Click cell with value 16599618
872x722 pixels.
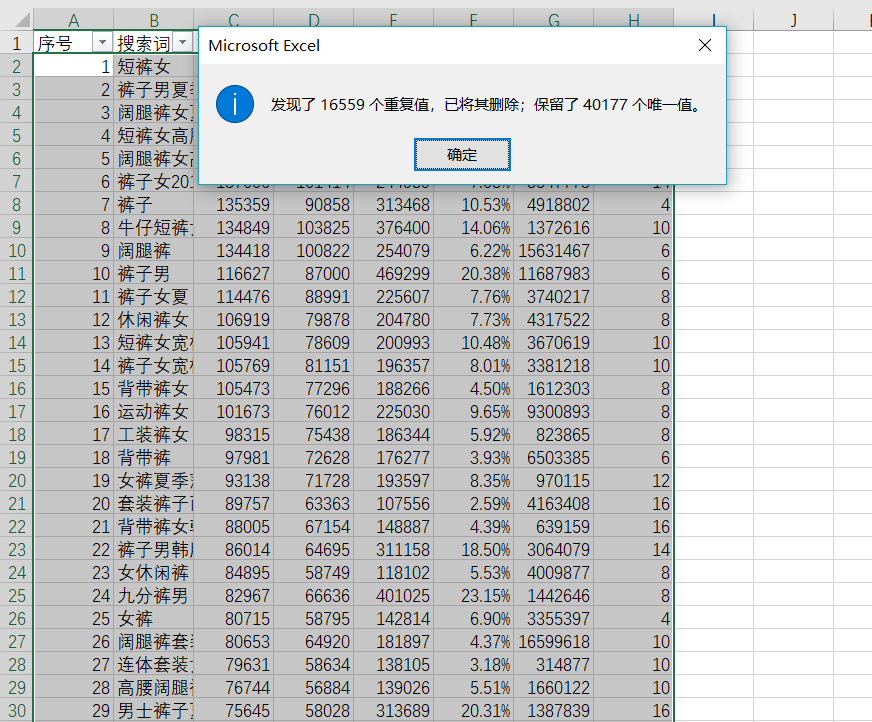(x=554, y=641)
